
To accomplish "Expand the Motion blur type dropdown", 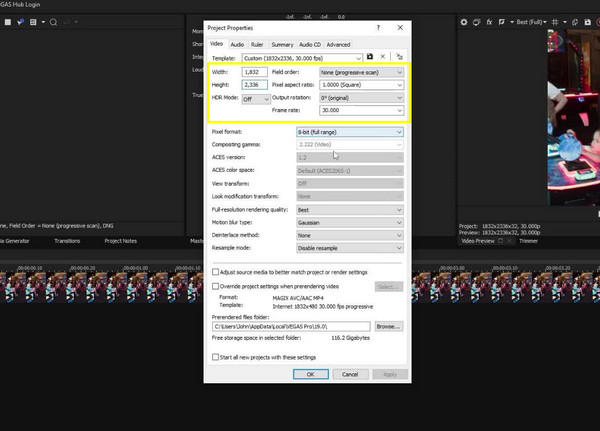I will [399, 222].
